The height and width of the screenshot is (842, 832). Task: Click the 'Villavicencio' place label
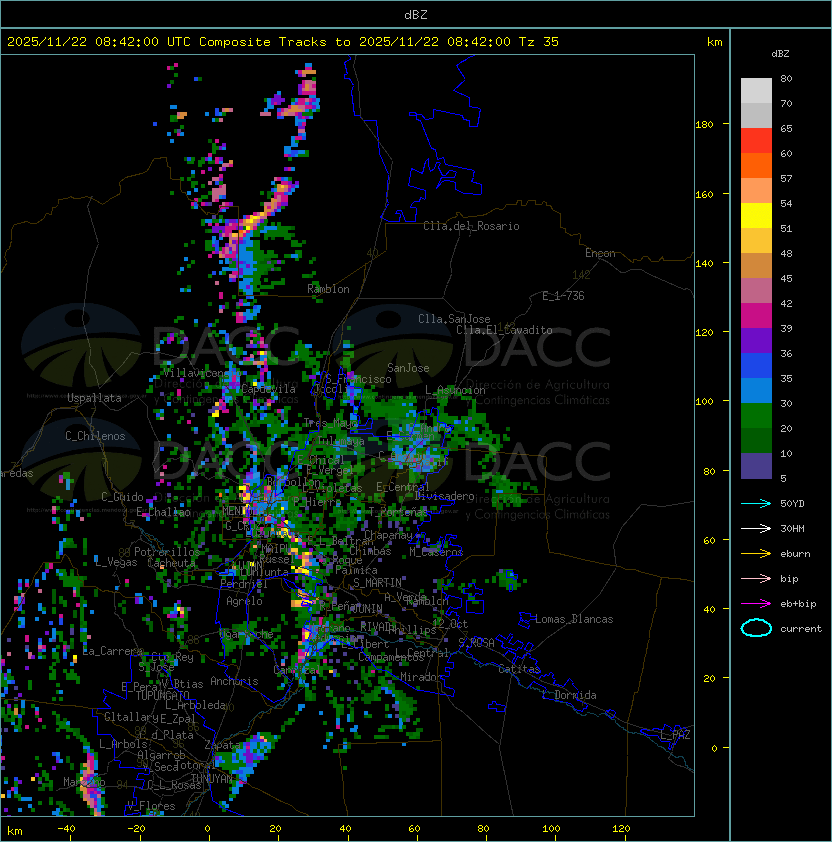point(201,373)
